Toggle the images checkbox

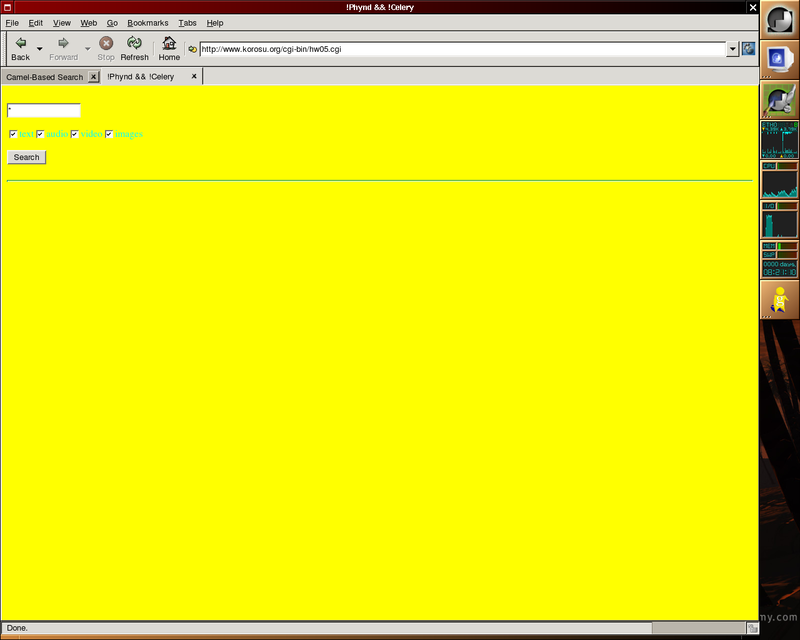point(109,134)
